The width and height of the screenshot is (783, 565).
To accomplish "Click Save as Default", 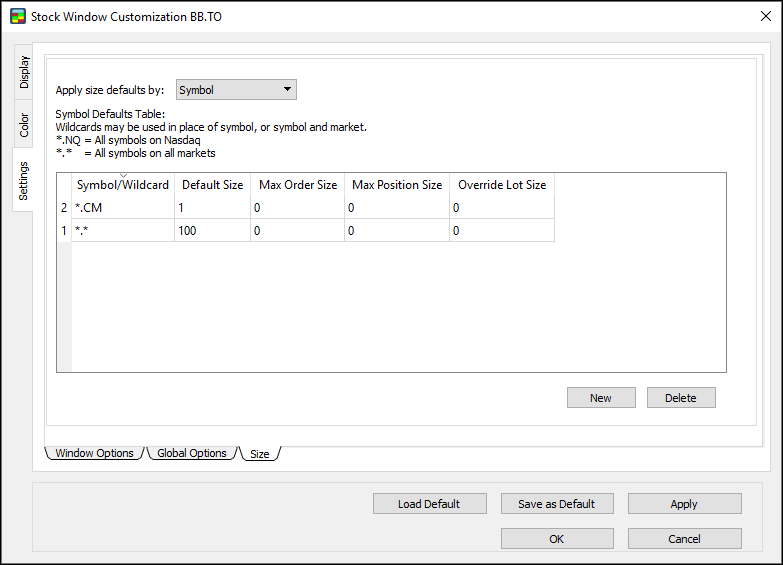I will pyautogui.click(x=556, y=504).
